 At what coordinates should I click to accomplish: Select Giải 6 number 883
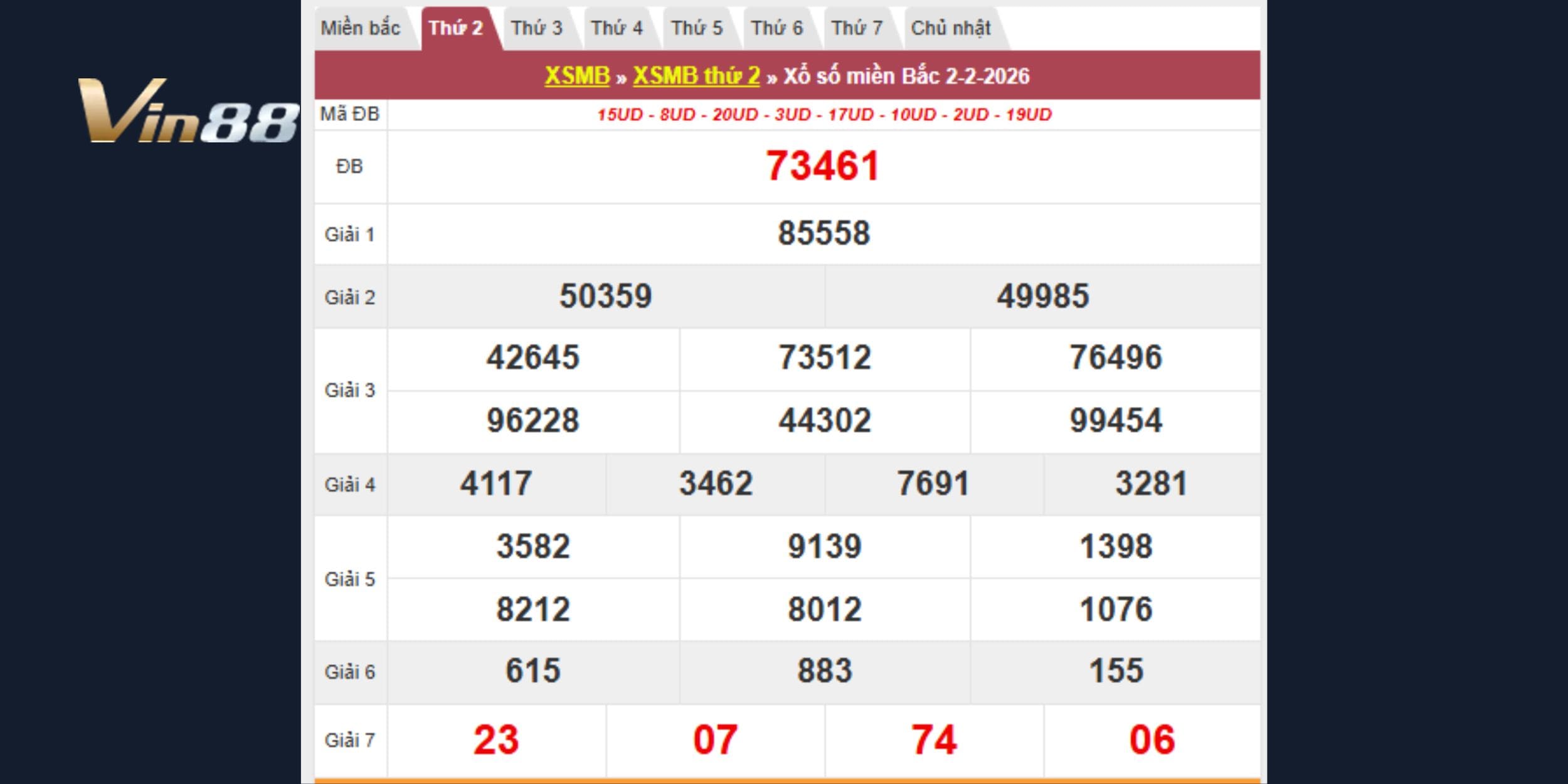click(x=824, y=671)
